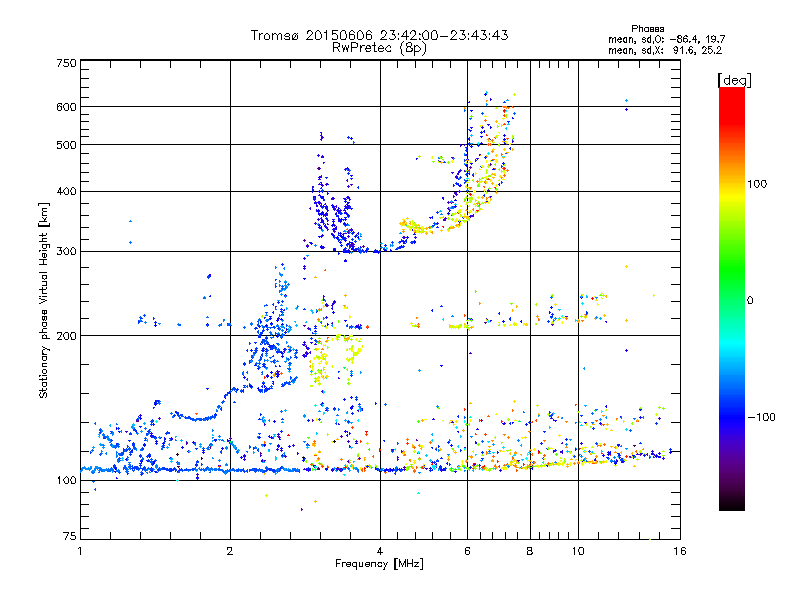The width and height of the screenshot is (800, 600).
Task: Click the x-axis tick label '16'
Action: click(x=680, y=551)
